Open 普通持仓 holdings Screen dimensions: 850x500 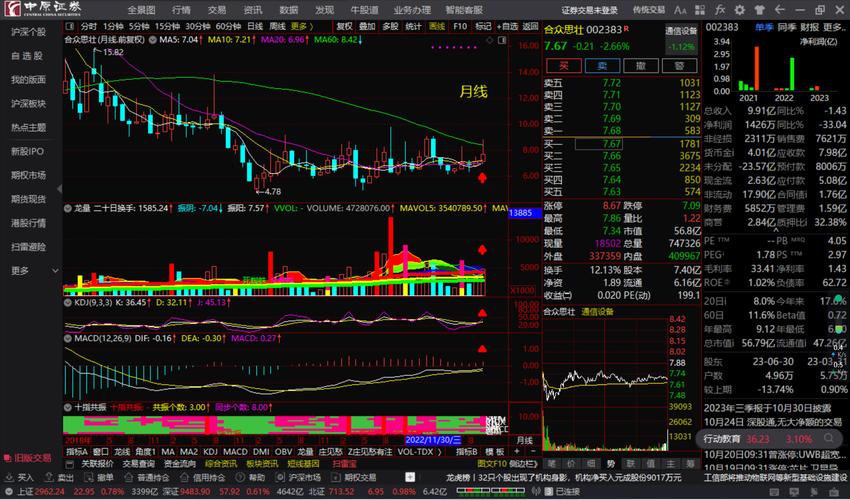(x=147, y=478)
